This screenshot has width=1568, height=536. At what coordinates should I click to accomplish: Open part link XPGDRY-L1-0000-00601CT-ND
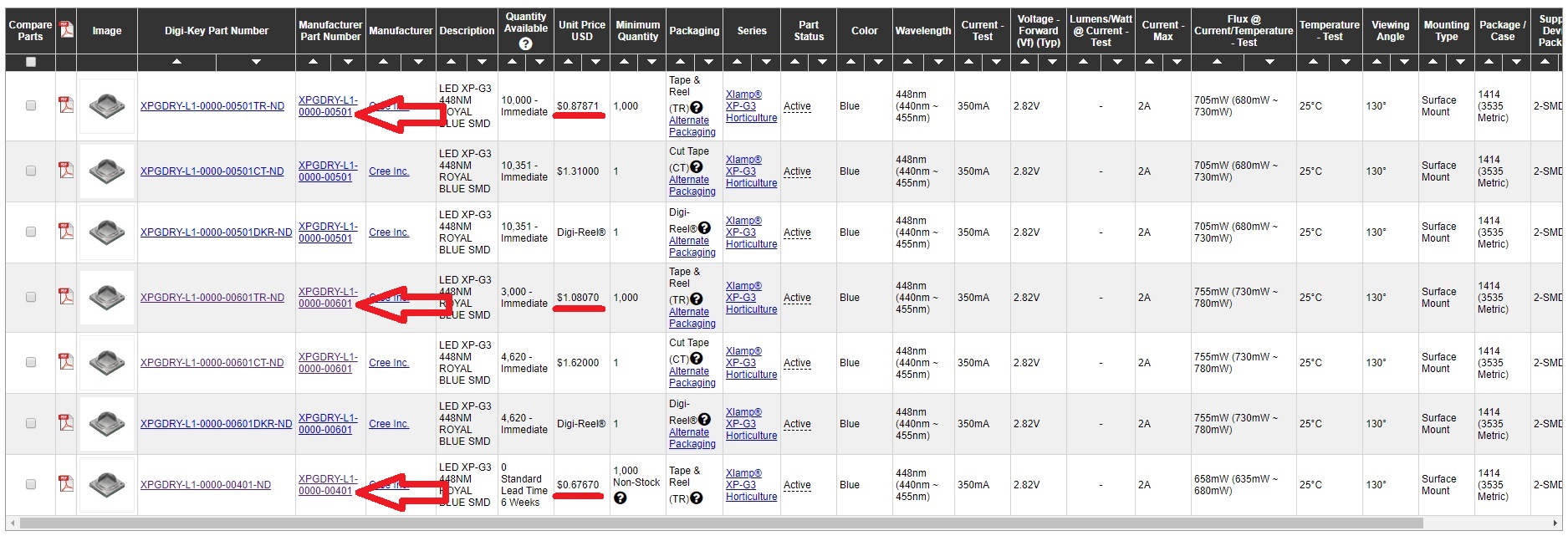pos(212,363)
